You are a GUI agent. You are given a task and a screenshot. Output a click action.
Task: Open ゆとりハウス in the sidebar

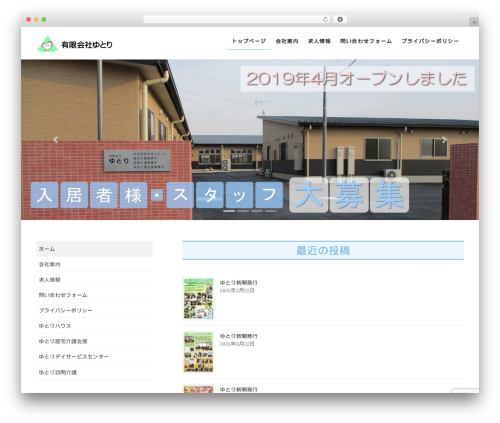tap(94, 326)
